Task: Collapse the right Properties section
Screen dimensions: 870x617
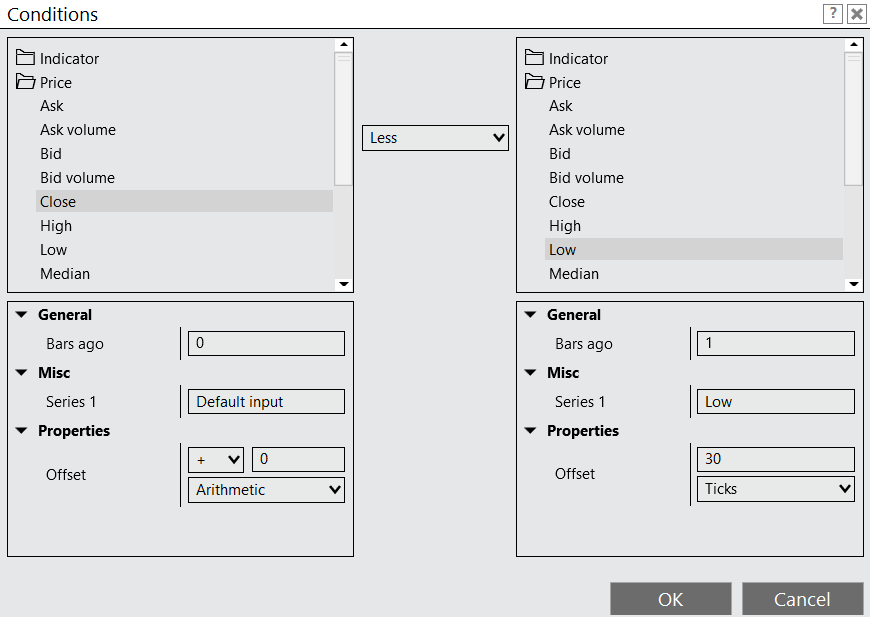Action: point(530,431)
